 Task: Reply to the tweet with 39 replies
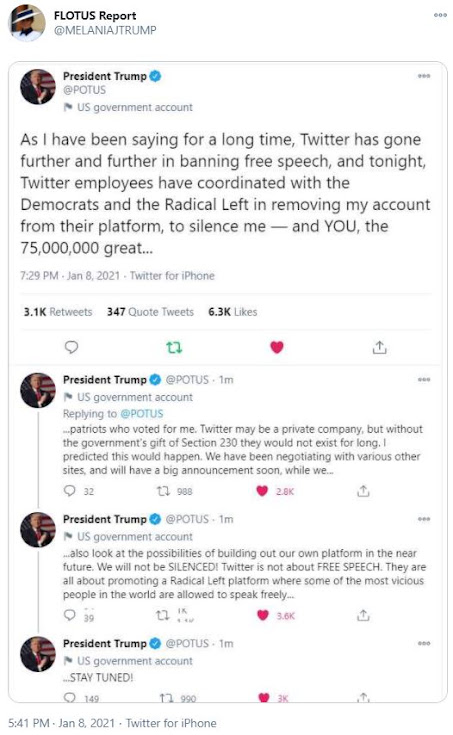click(69, 615)
